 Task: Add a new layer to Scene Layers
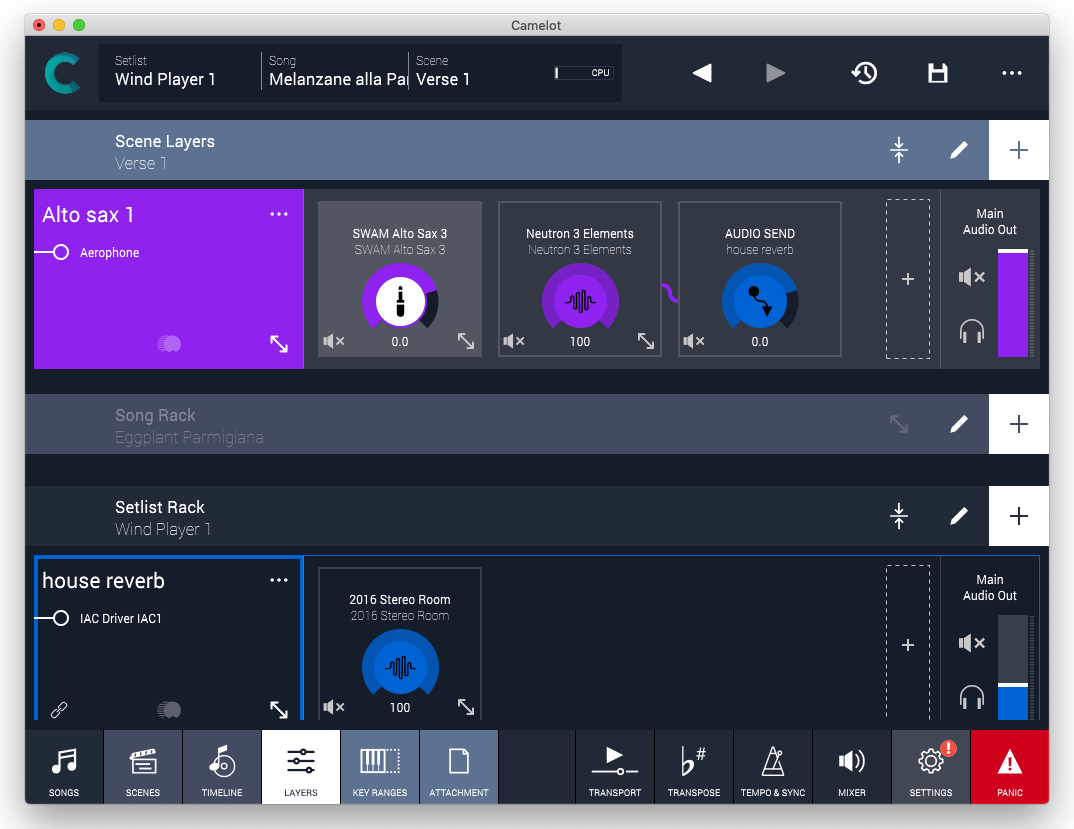(x=1019, y=150)
